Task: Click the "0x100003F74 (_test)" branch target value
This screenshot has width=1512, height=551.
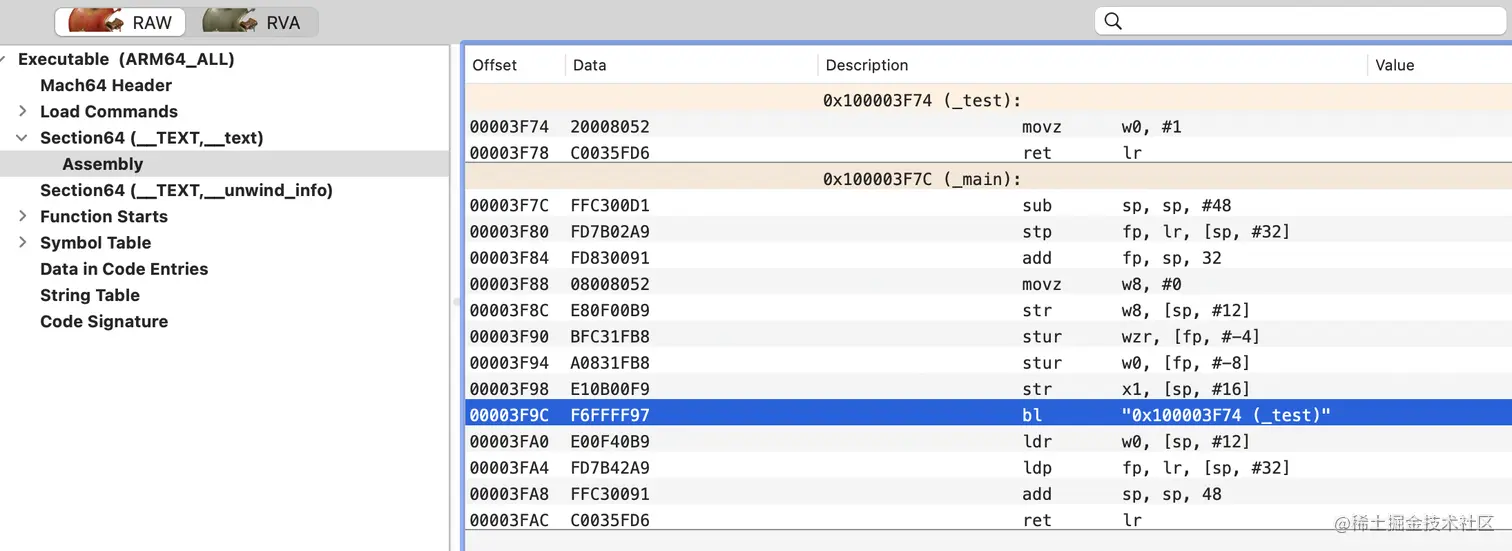Action: 1226,415
